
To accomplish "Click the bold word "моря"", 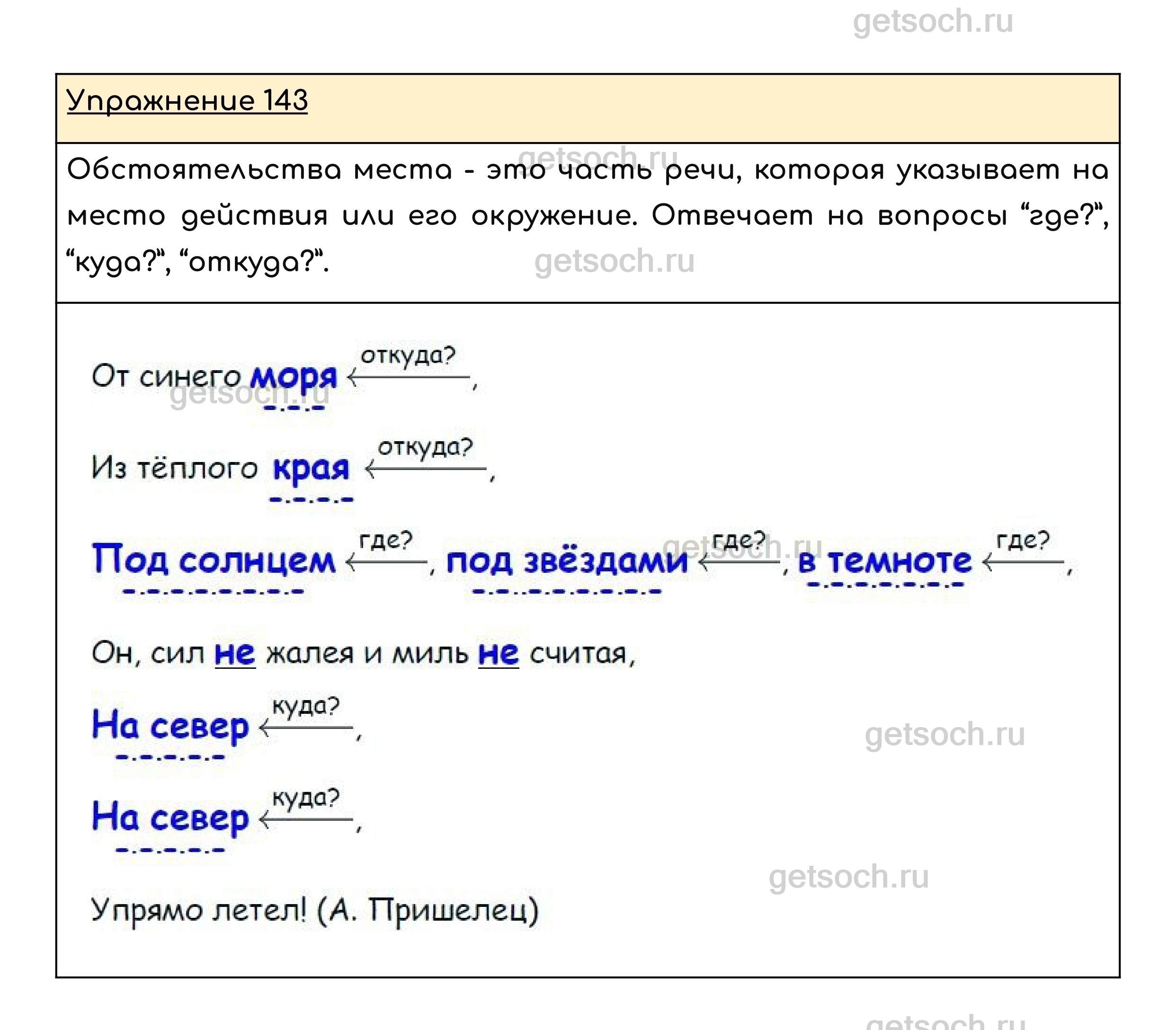I will coord(294,377).
